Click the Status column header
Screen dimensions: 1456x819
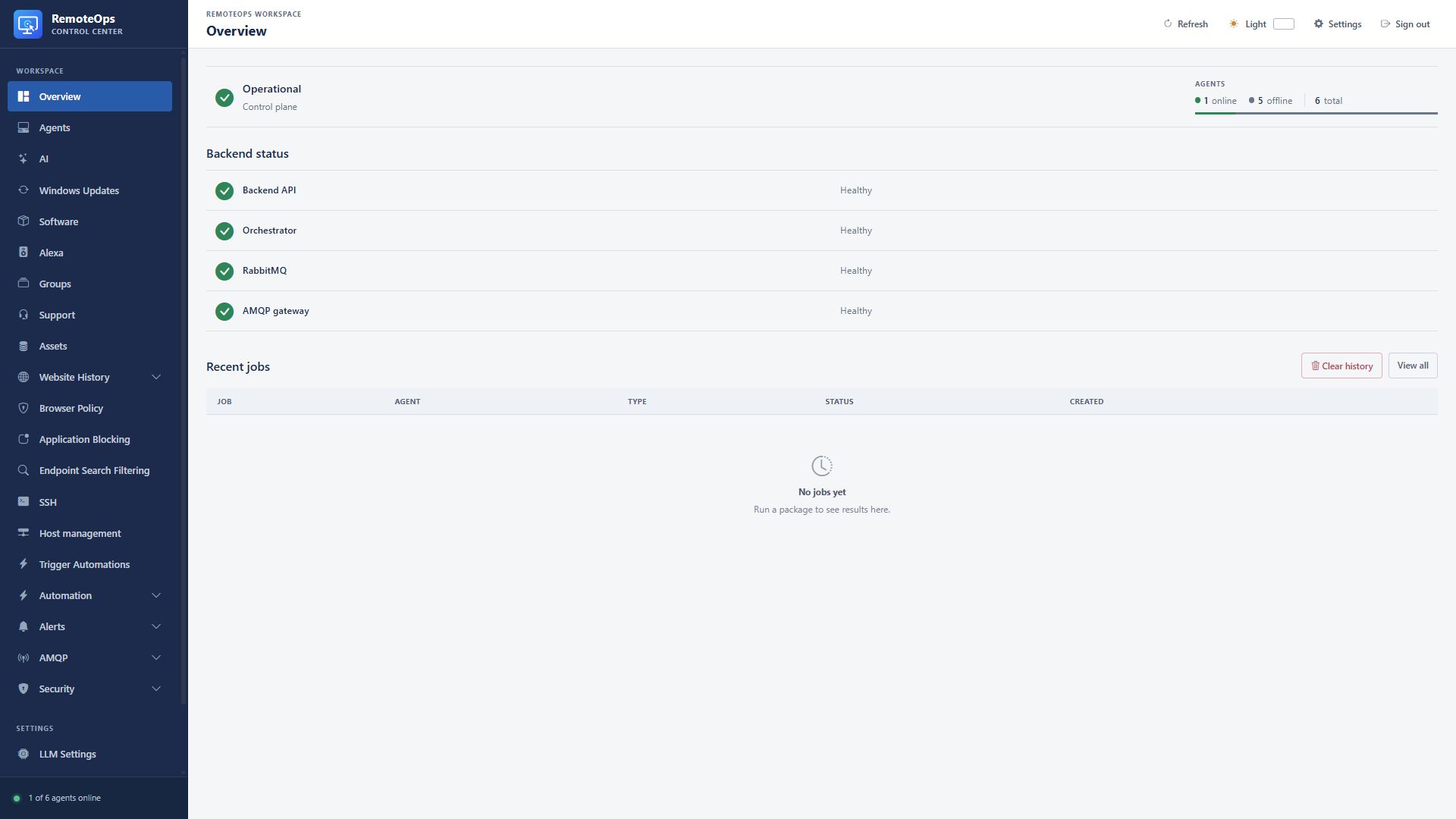tap(839, 401)
